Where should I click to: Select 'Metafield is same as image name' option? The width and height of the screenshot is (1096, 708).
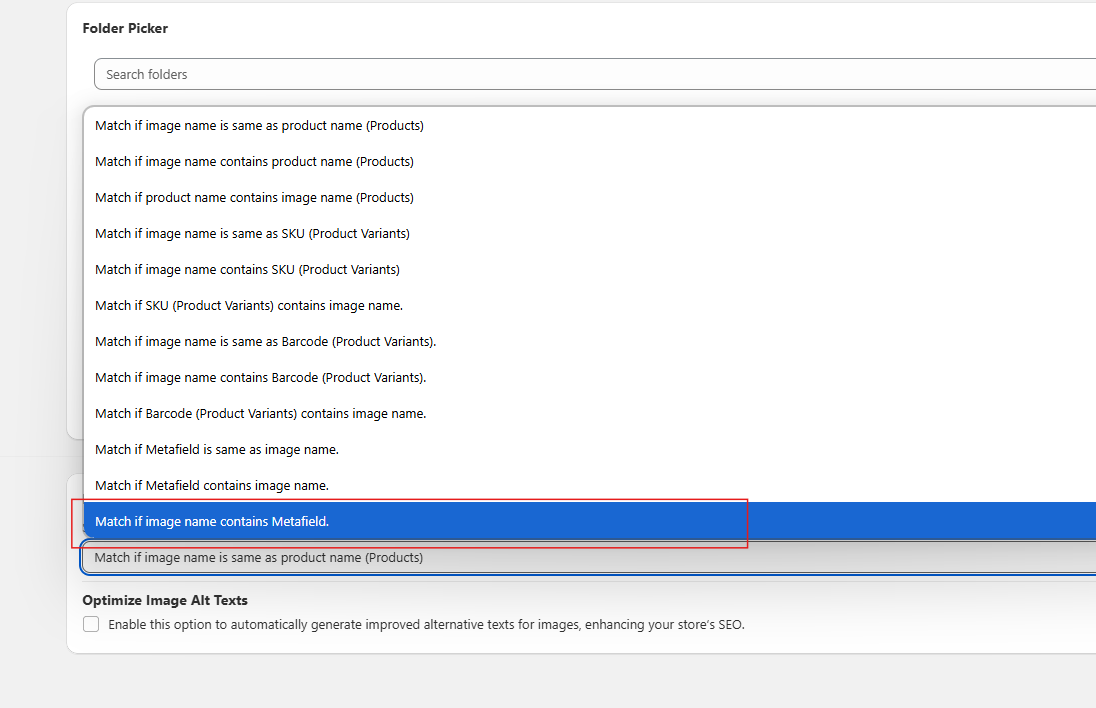coord(217,450)
